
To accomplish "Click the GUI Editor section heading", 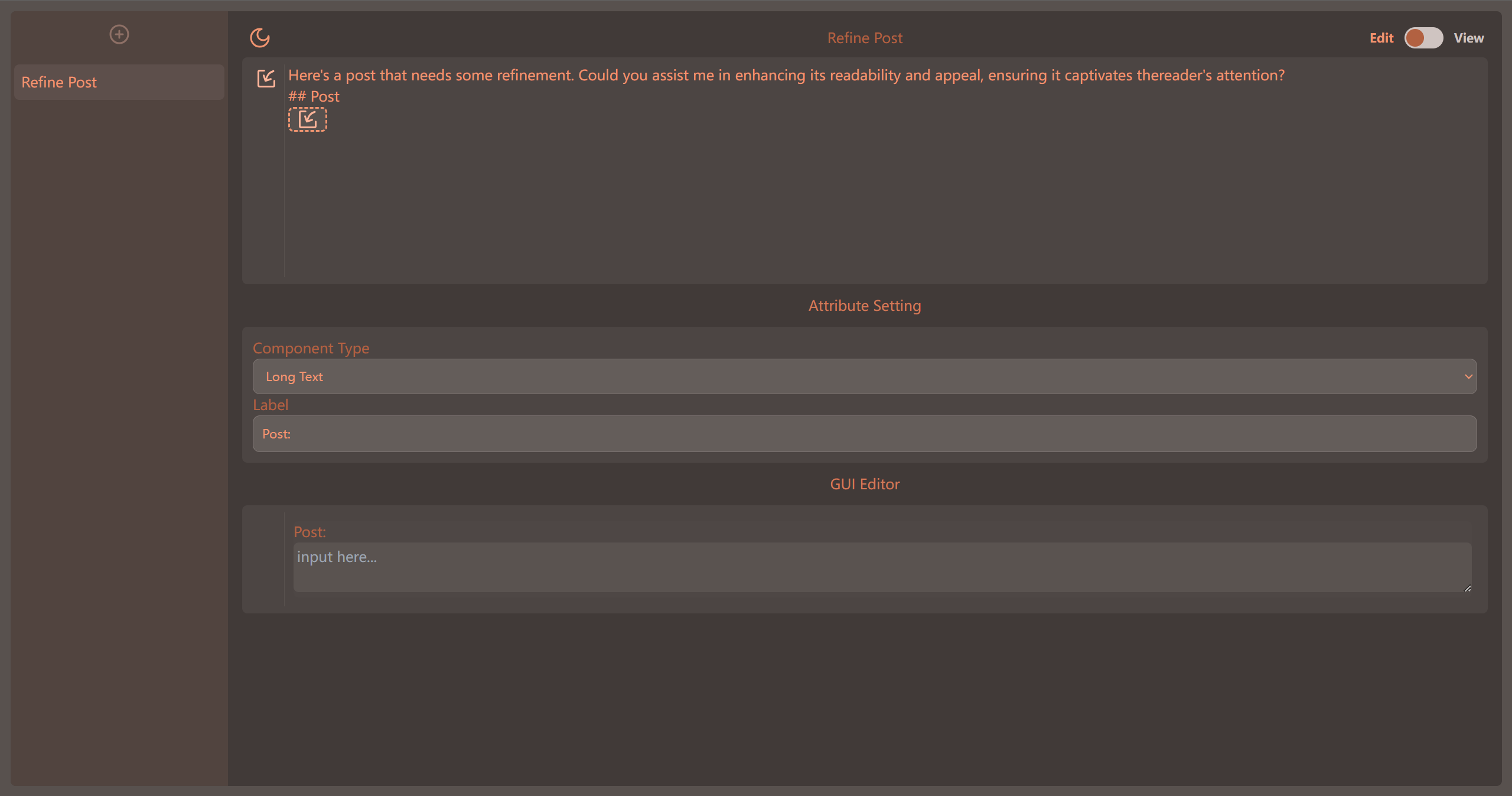I will [x=865, y=484].
